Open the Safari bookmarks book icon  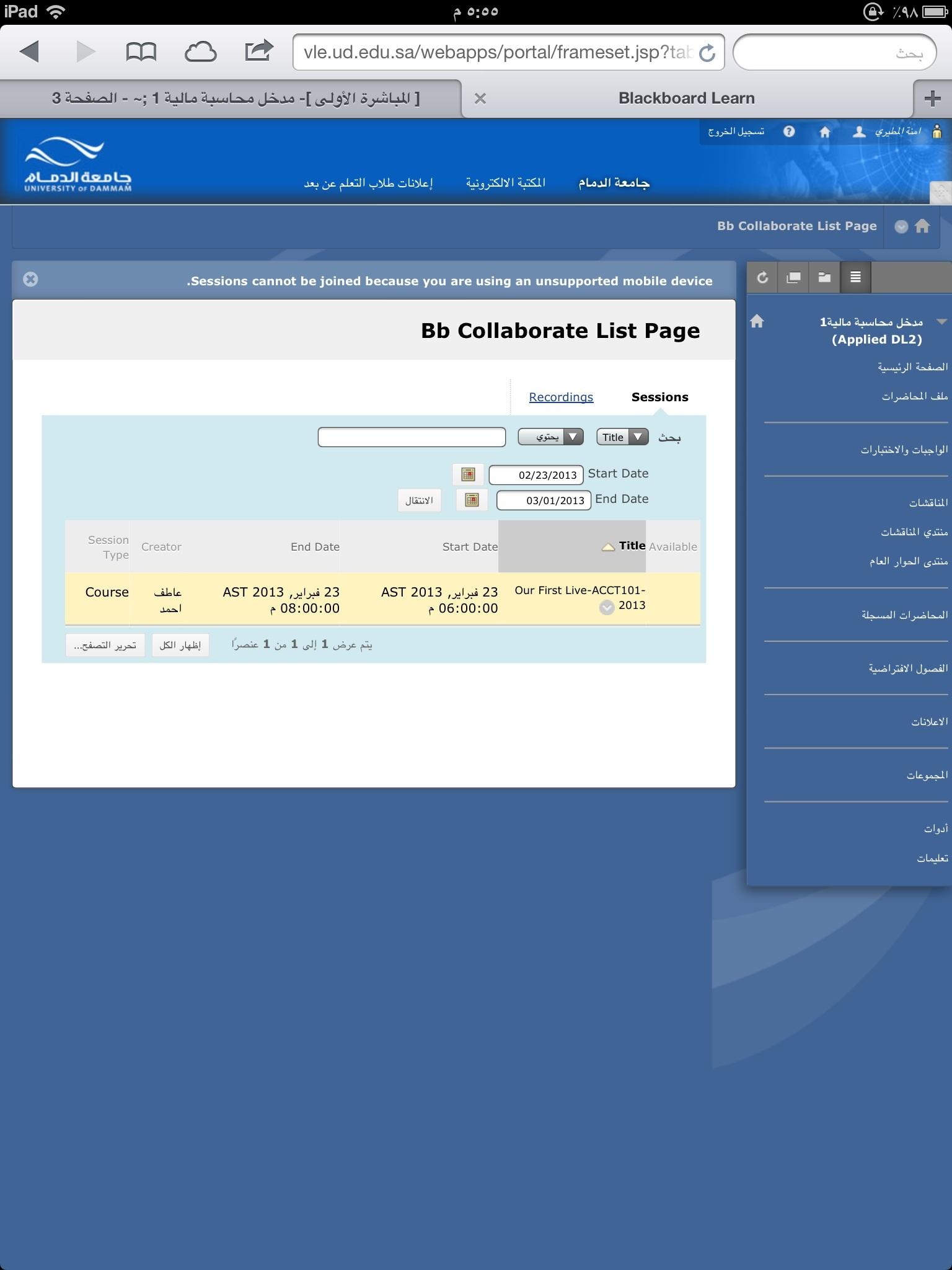[141, 52]
